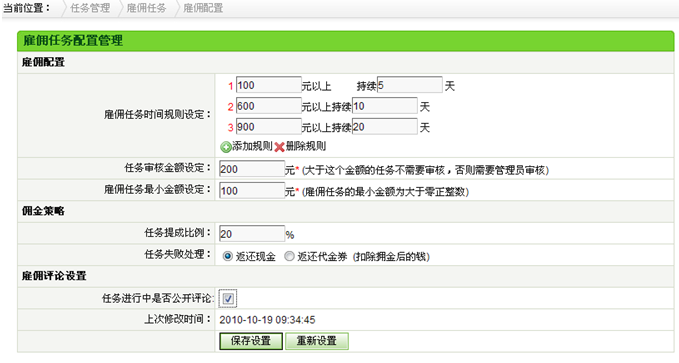Click the rule 3 amount field with 900
The width and height of the screenshot is (679, 363).
tap(268, 126)
